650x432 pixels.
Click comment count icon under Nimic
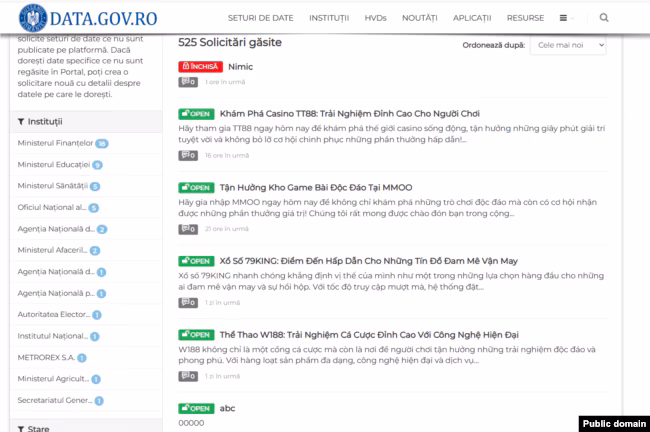tap(187, 81)
